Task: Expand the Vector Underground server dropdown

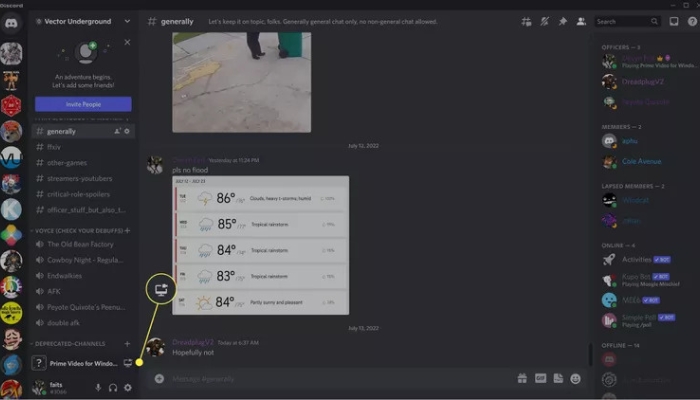Action: [127, 21]
